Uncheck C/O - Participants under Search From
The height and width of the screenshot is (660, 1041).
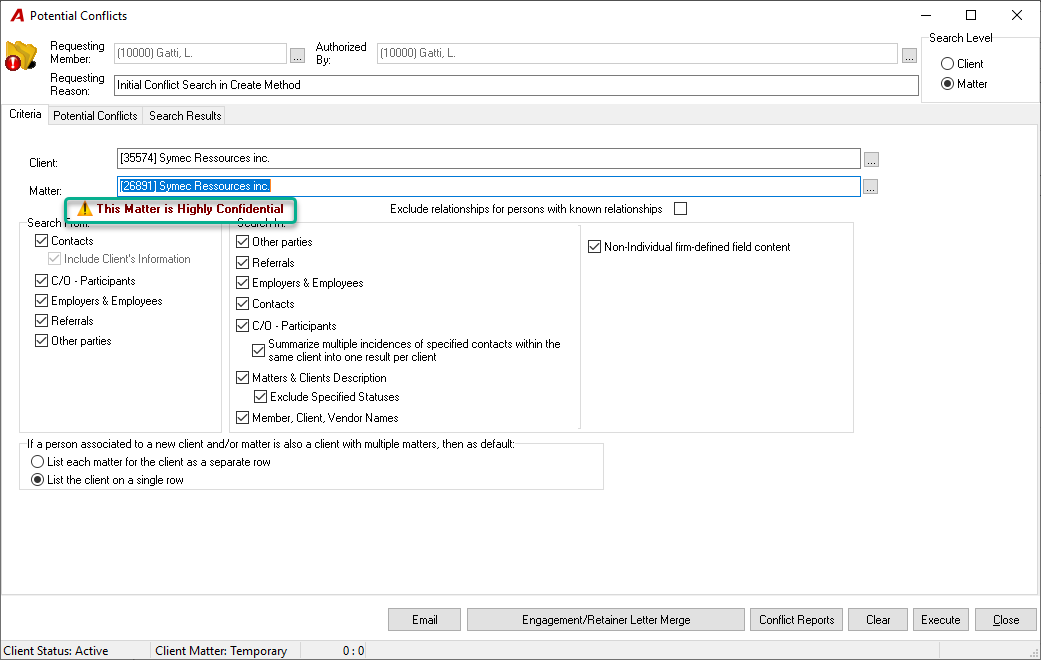click(41, 281)
